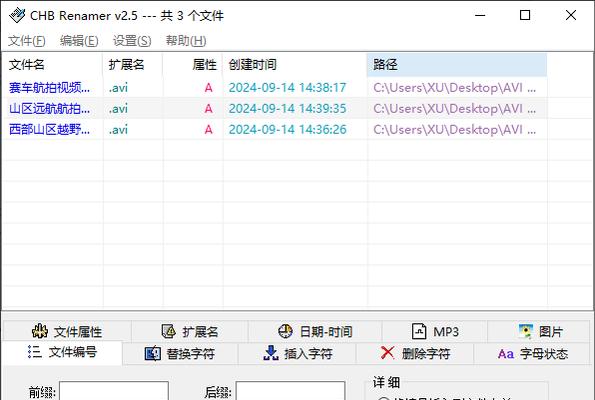This screenshot has height=400, width=595.
Task: Sort by the 创建时间 column header
Action: [x=295, y=65]
